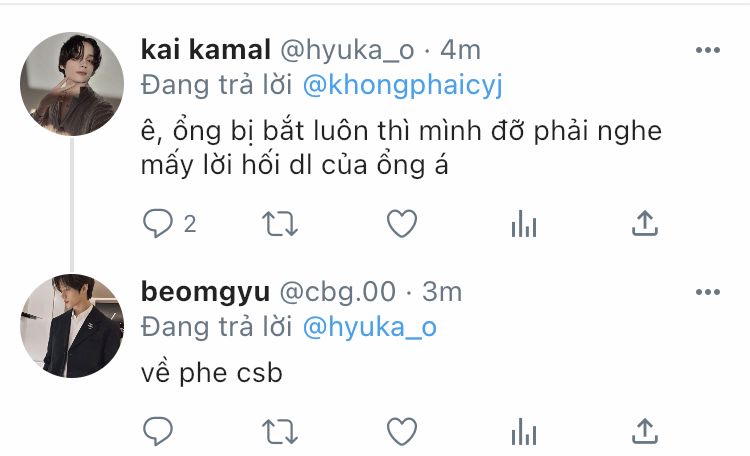The image size is (750, 456).
Task: Open the reply count 2 on kai's tweet
Action: tap(190, 224)
